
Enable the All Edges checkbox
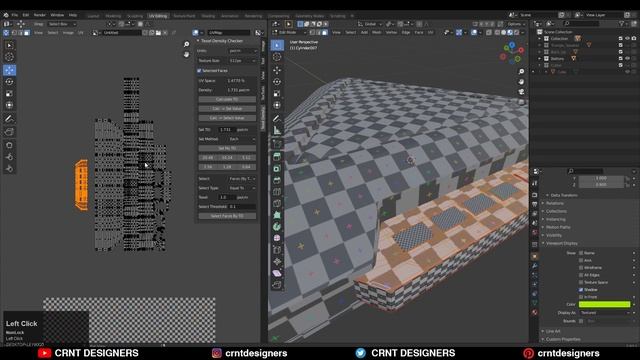pyautogui.click(x=581, y=275)
